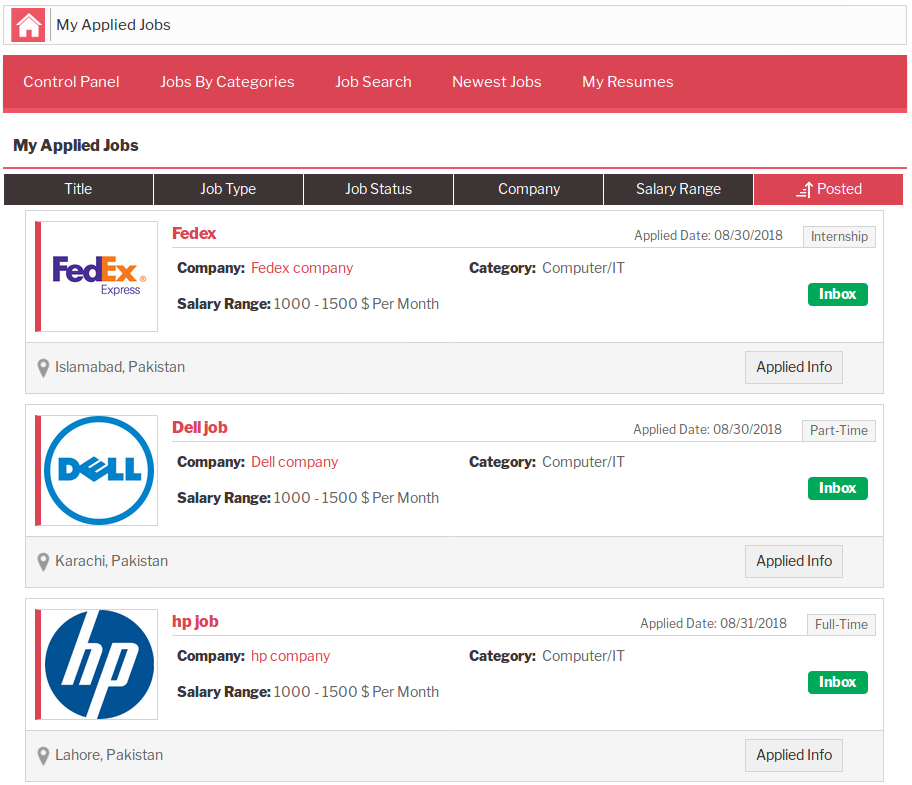Click Applied Date 08/31/2018 text

pyautogui.click(x=713, y=624)
